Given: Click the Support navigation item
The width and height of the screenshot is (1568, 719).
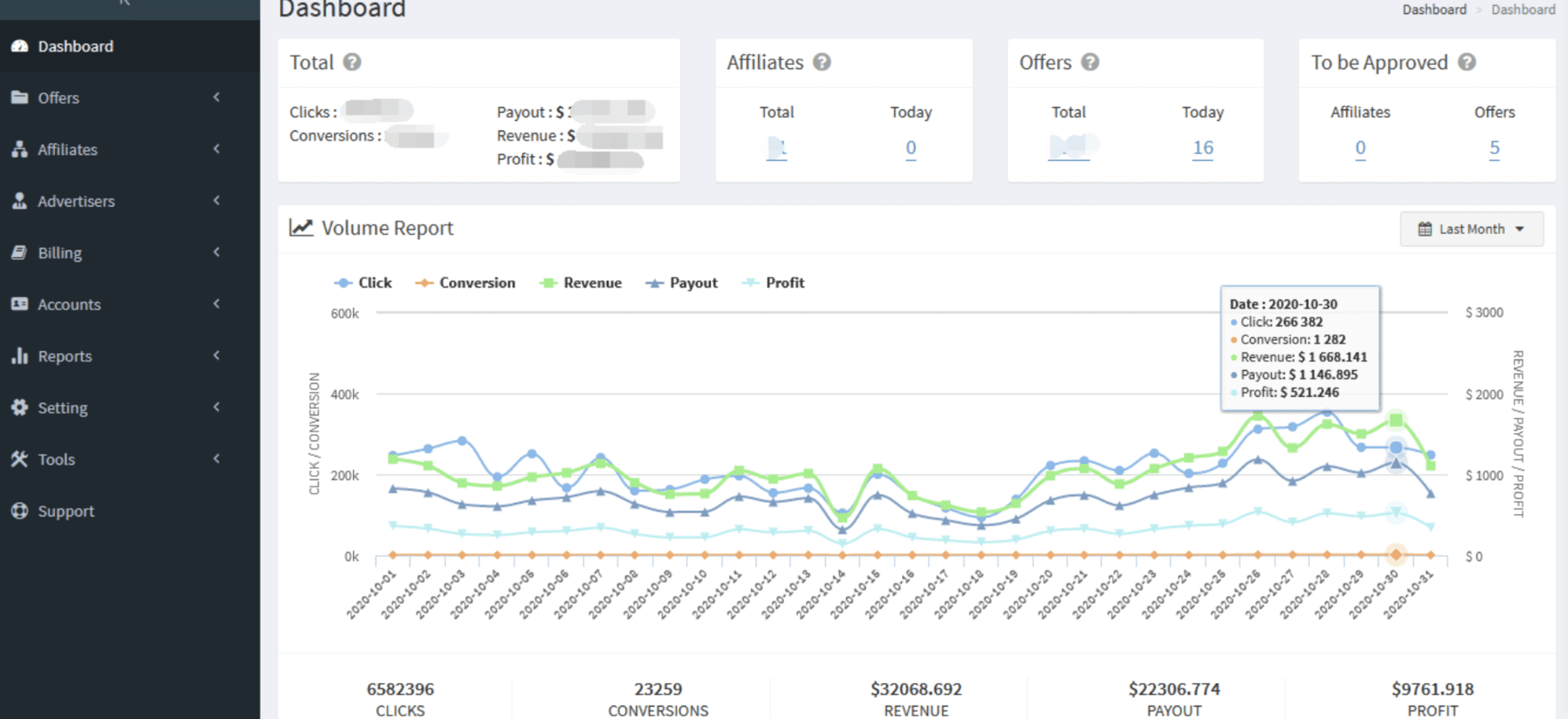Looking at the screenshot, I should [x=65, y=511].
